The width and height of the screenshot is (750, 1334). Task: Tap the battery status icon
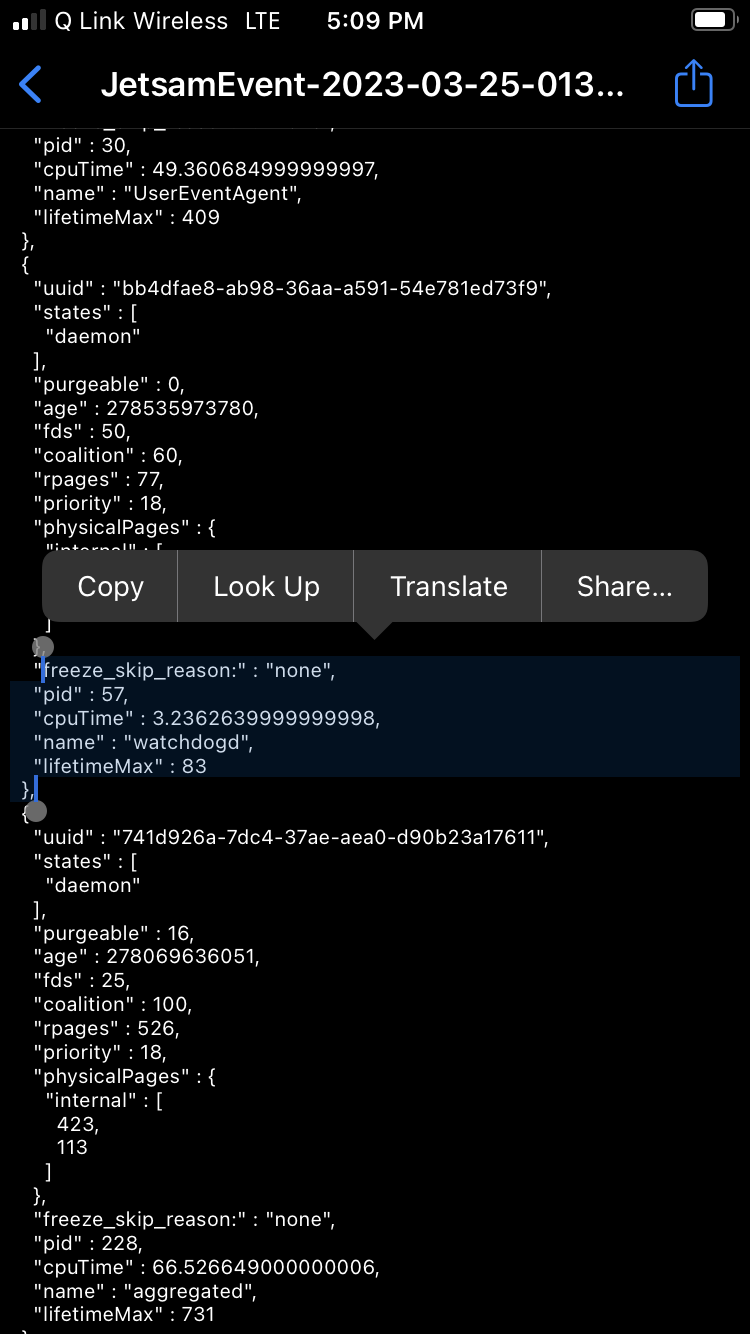point(713,21)
